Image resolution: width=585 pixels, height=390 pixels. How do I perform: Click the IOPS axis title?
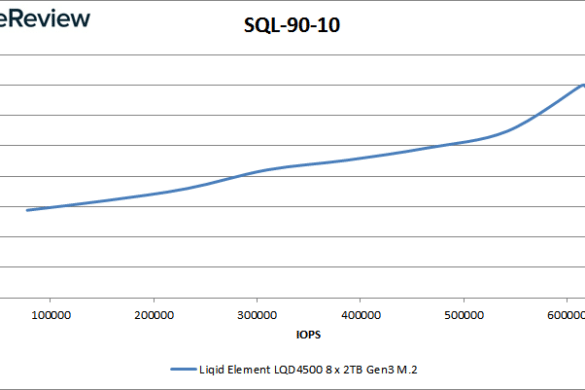[x=308, y=334]
